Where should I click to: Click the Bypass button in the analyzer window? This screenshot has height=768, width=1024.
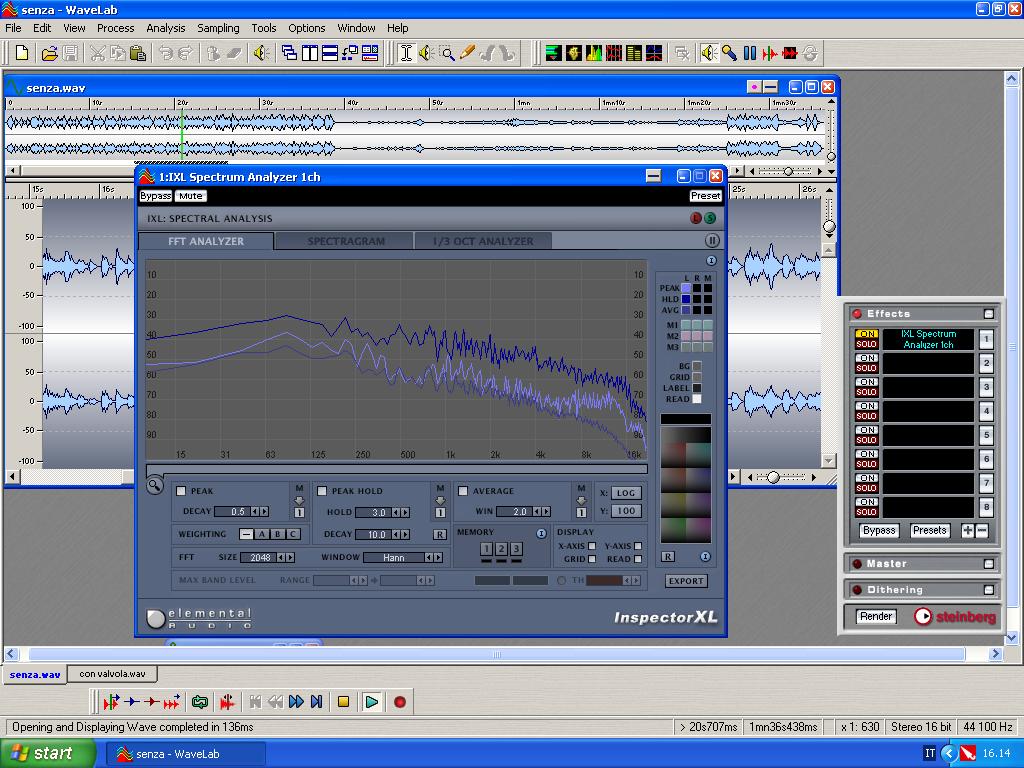155,196
